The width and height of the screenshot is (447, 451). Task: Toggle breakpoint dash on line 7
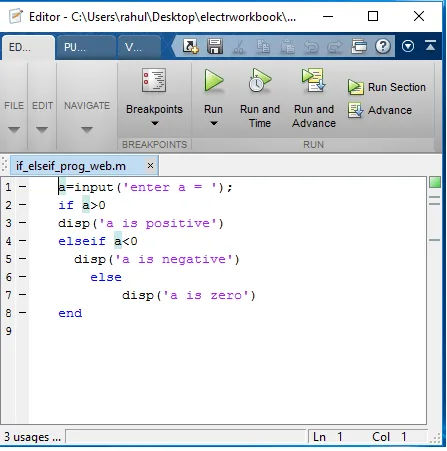[22, 295]
